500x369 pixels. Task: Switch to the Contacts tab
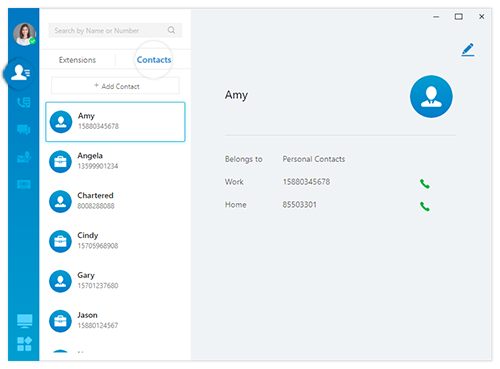pyautogui.click(x=154, y=60)
